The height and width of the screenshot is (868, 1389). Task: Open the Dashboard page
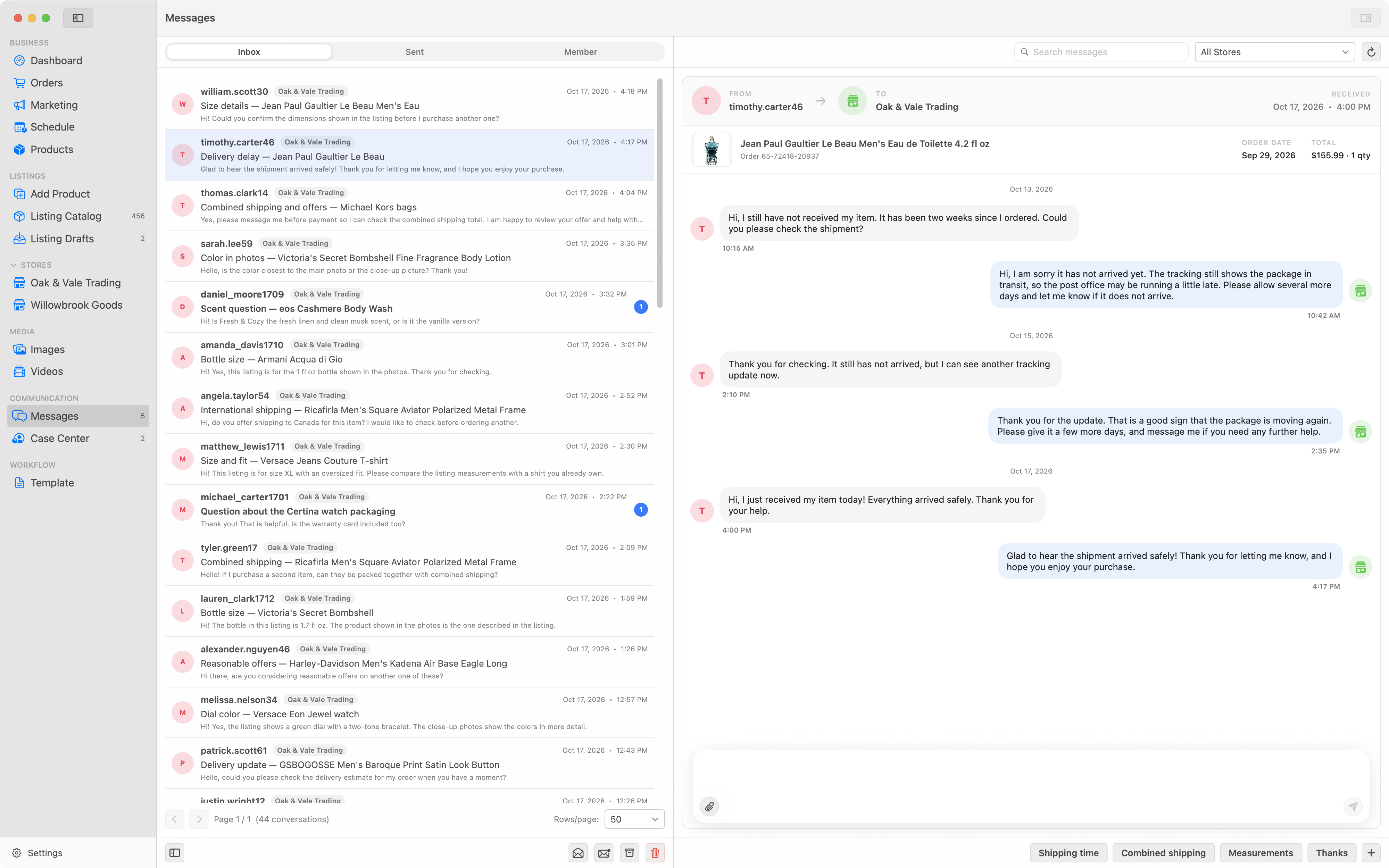pos(78,60)
